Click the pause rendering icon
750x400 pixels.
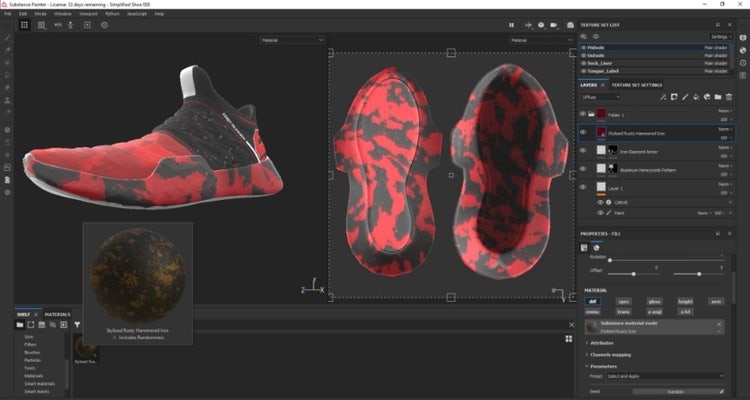click(x=511, y=25)
